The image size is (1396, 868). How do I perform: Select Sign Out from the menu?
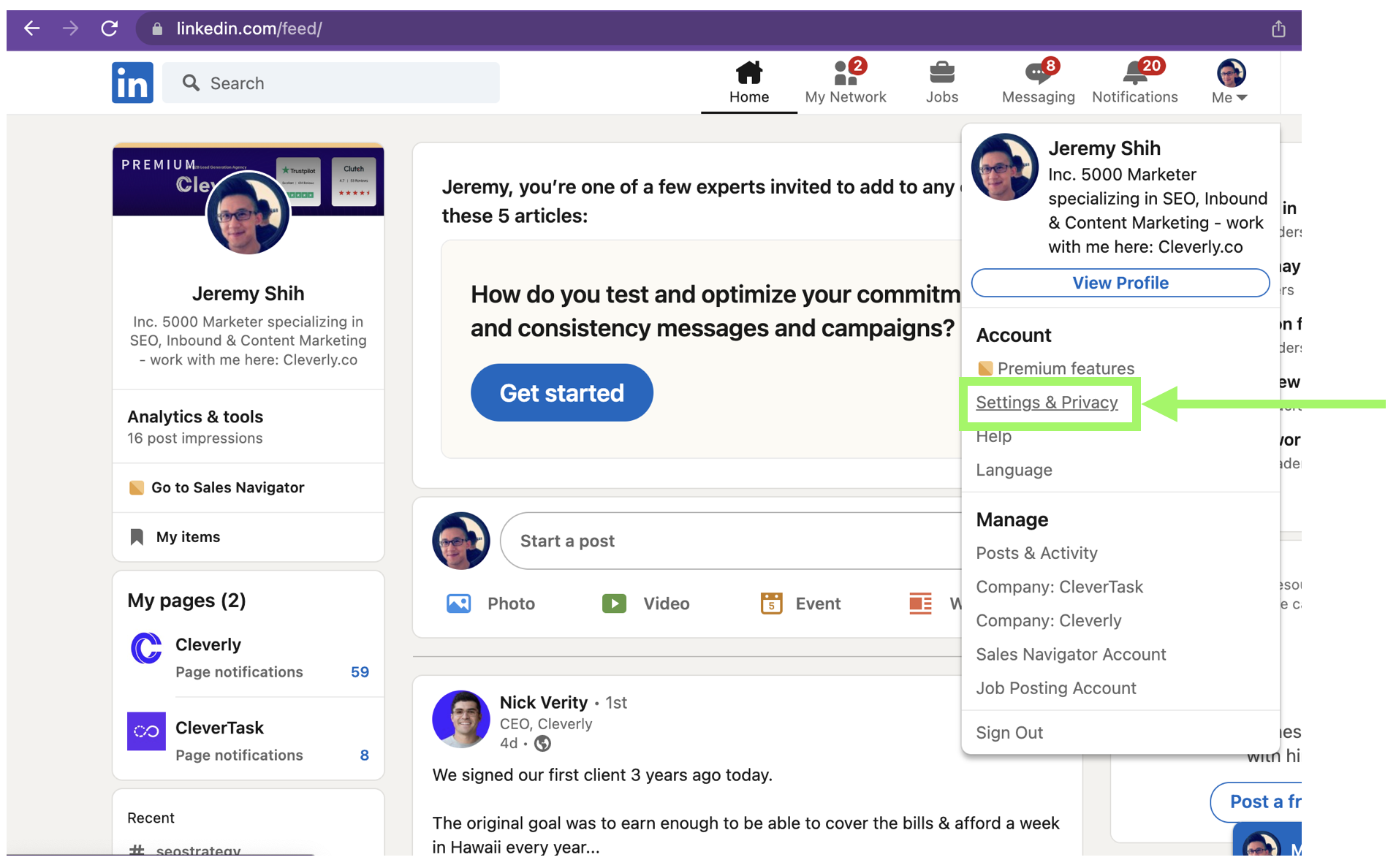(x=1009, y=732)
